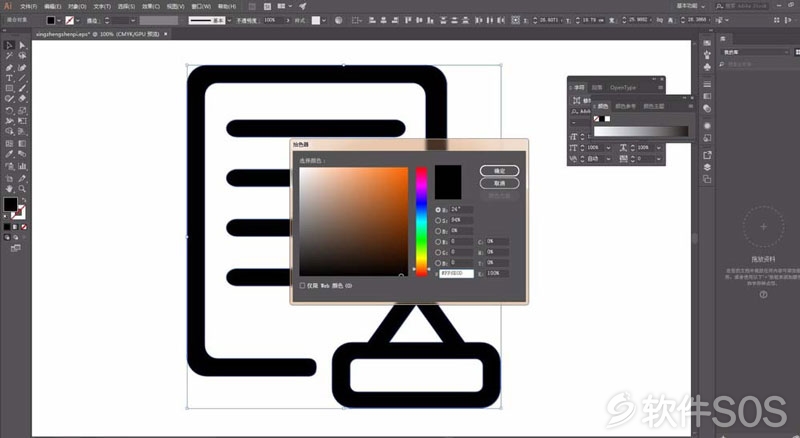Open the Appearance panel icon in dock

pyautogui.click(x=707, y=126)
